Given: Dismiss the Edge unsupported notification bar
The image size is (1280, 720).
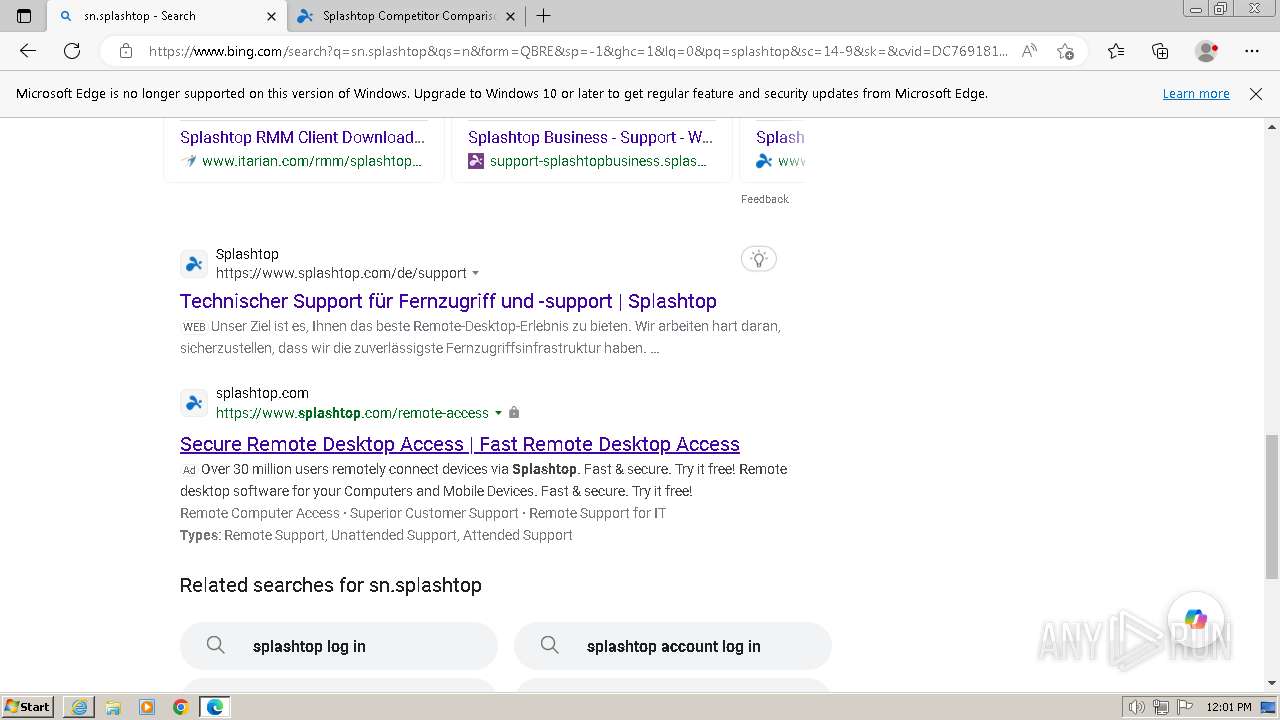Looking at the screenshot, I should coord(1256,93).
